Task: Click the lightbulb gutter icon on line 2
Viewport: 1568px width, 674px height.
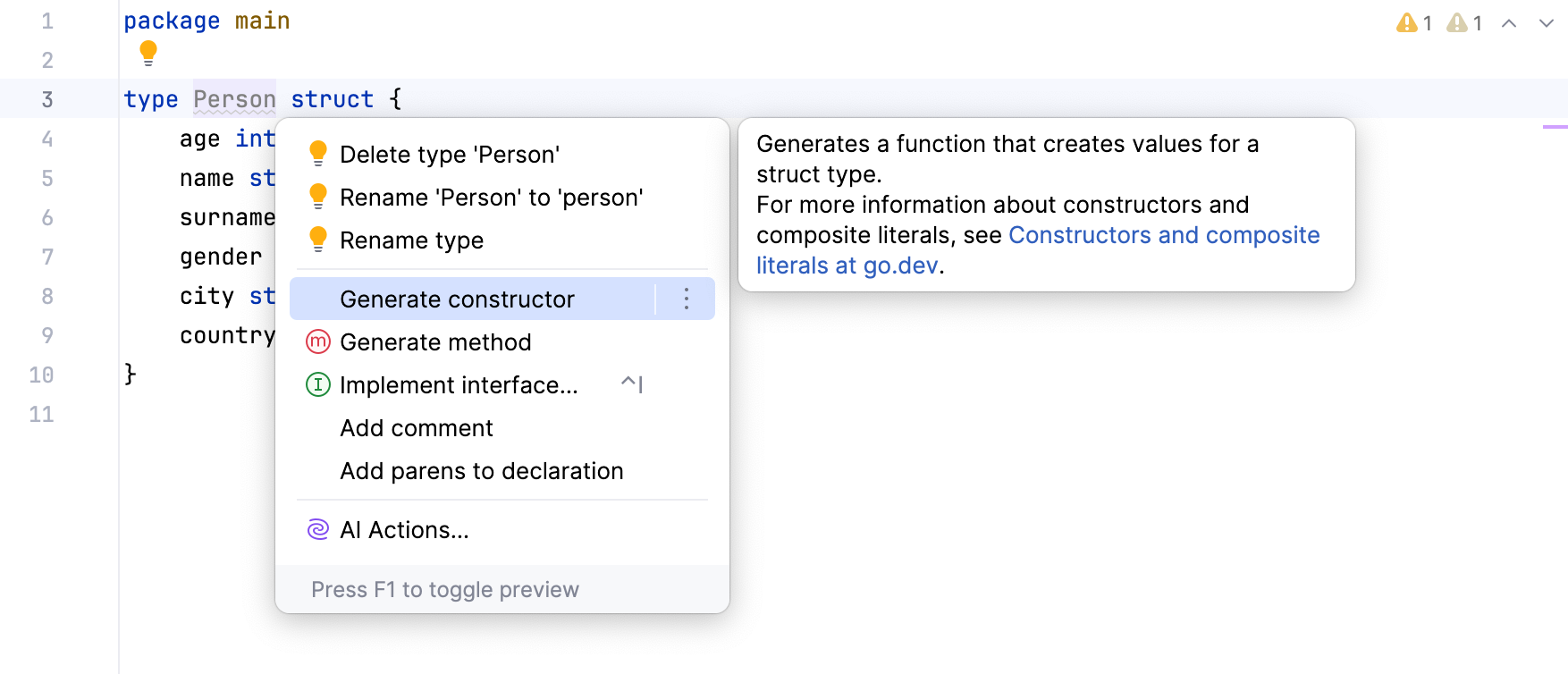Action: [148, 54]
